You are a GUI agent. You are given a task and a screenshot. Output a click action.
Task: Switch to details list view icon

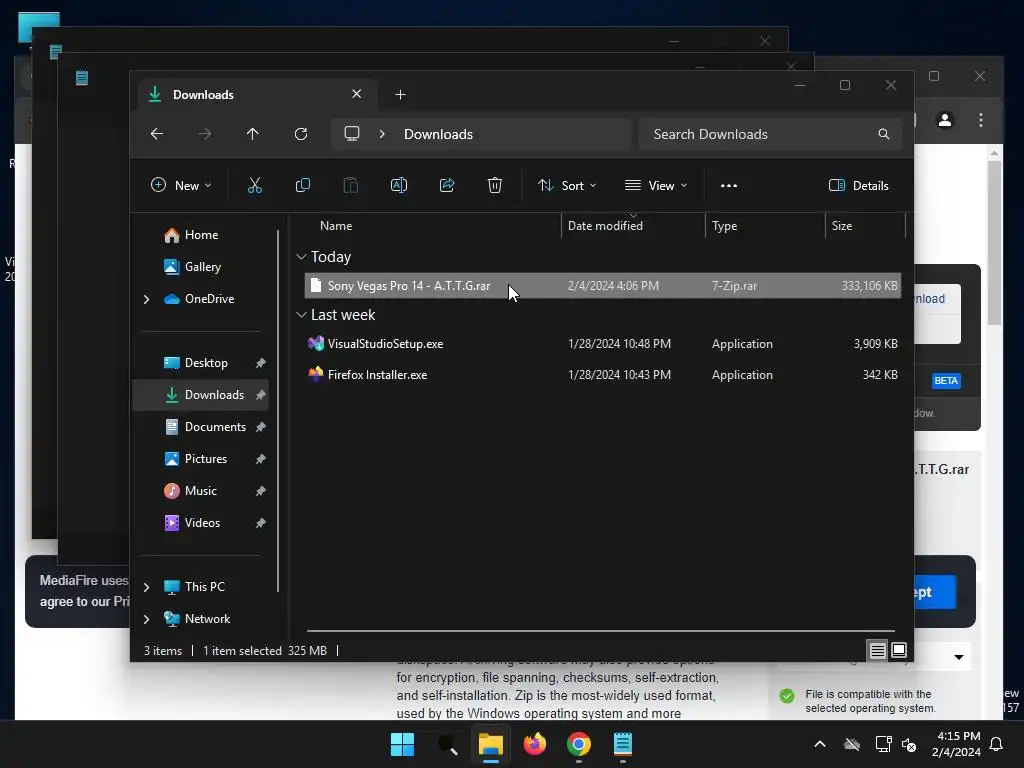pyautogui.click(x=878, y=650)
